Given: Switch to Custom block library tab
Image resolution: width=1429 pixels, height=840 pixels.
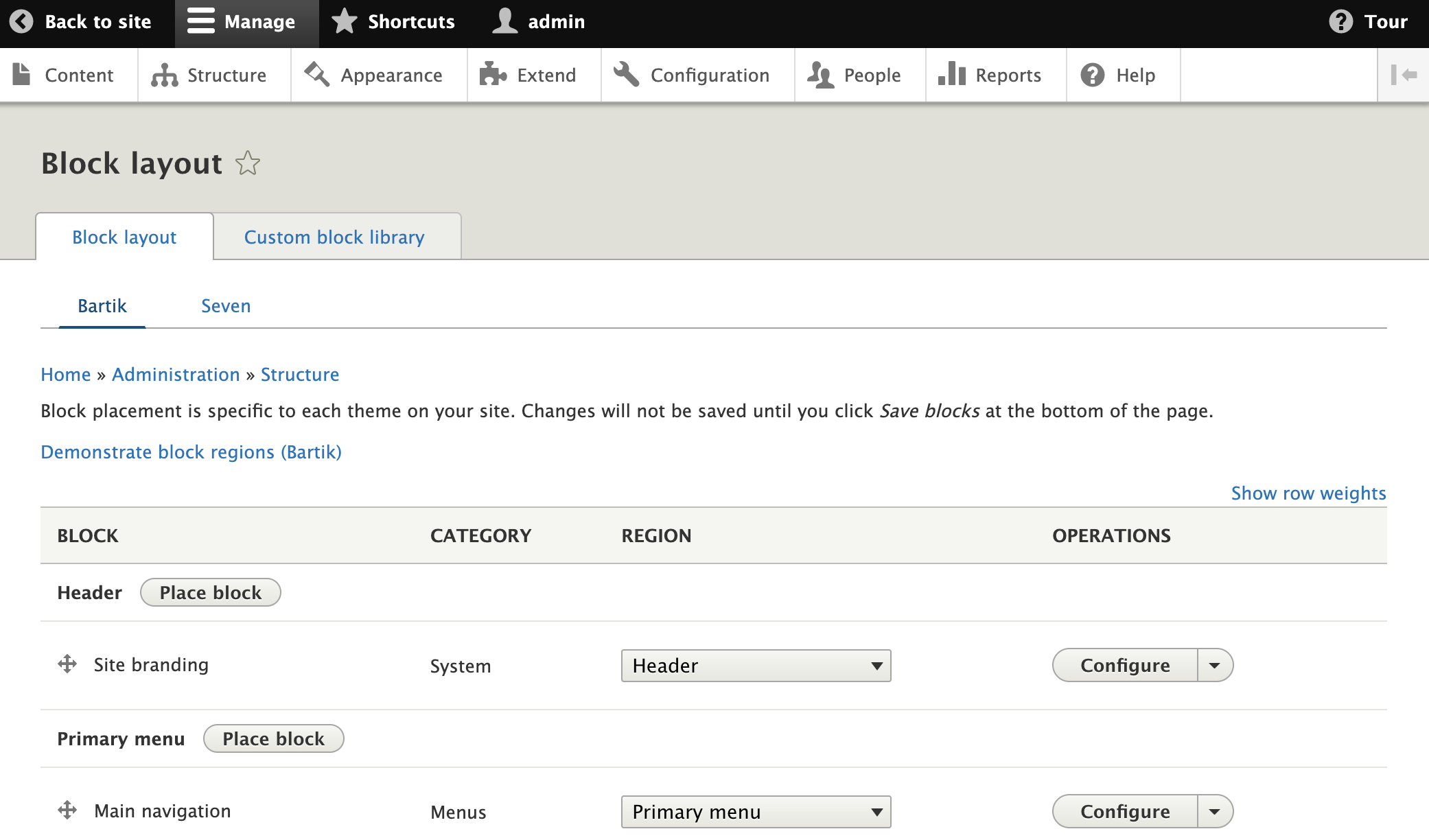Looking at the screenshot, I should 334,237.
